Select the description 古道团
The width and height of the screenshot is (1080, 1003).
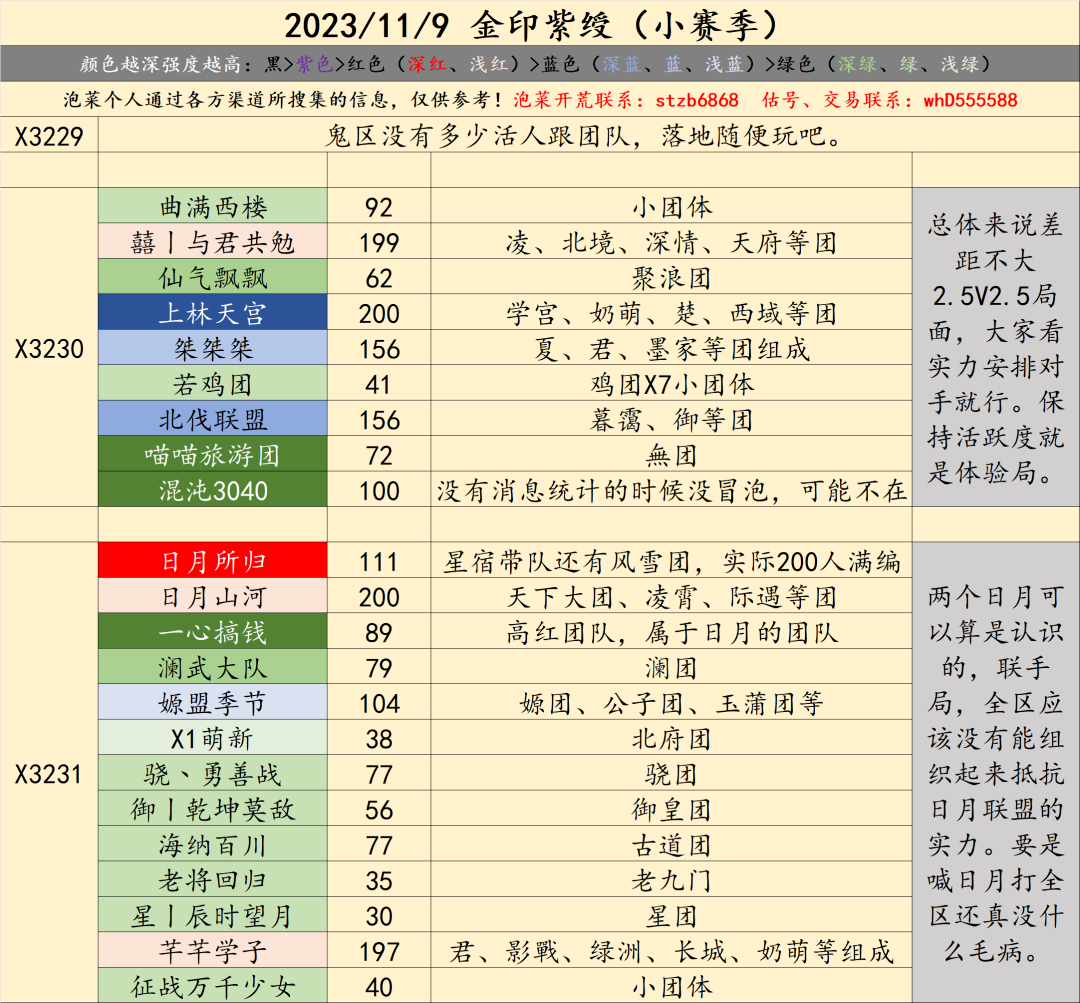pyautogui.click(x=672, y=845)
